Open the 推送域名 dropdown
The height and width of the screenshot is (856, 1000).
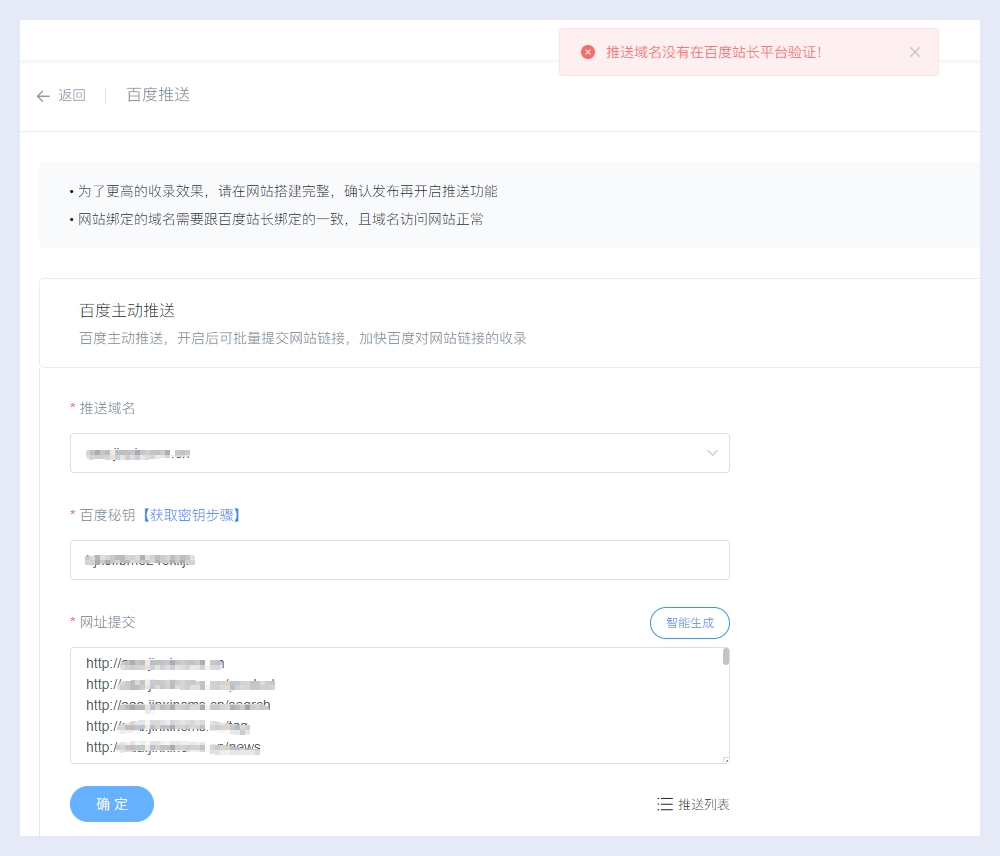[x=399, y=453]
